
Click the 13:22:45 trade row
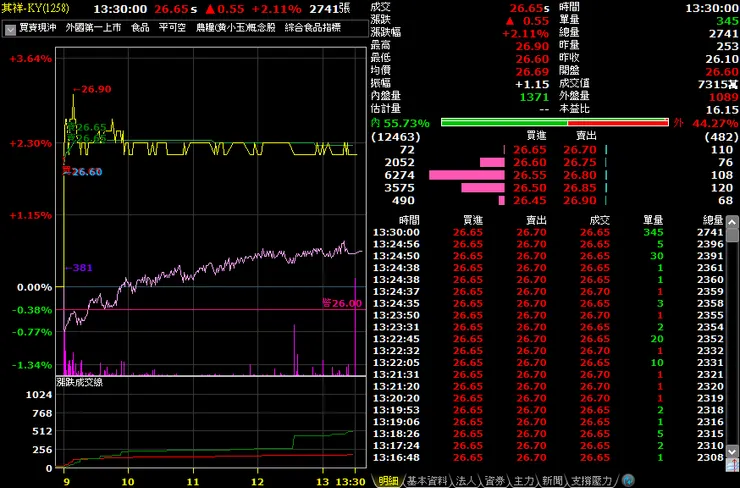point(548,339)
